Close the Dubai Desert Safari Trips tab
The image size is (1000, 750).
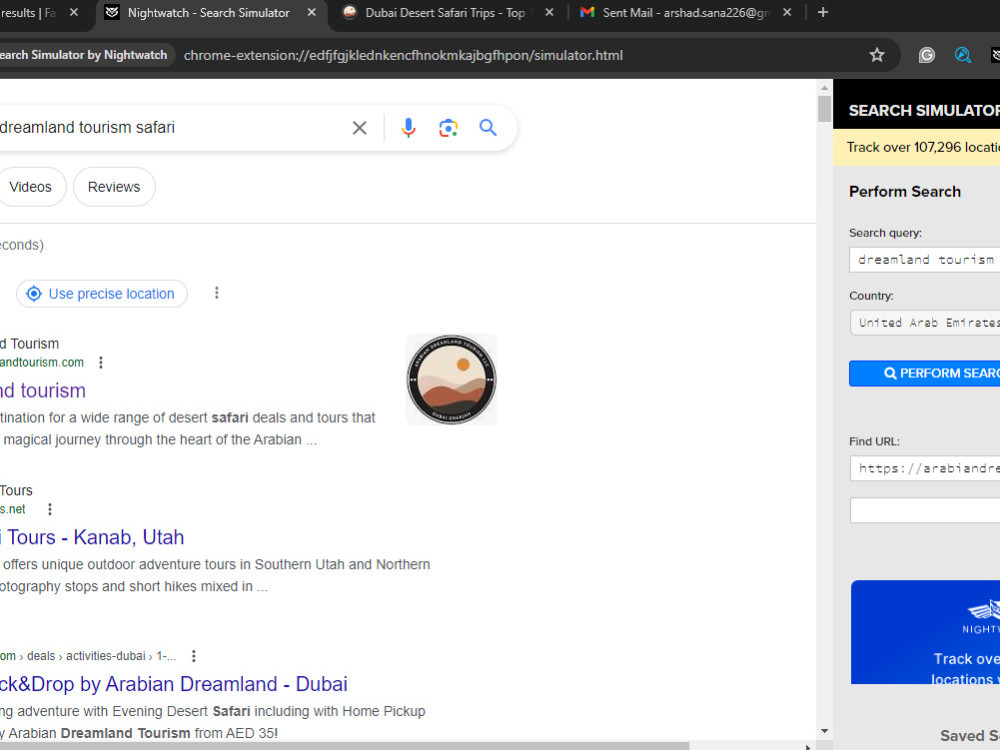[550, 12]
